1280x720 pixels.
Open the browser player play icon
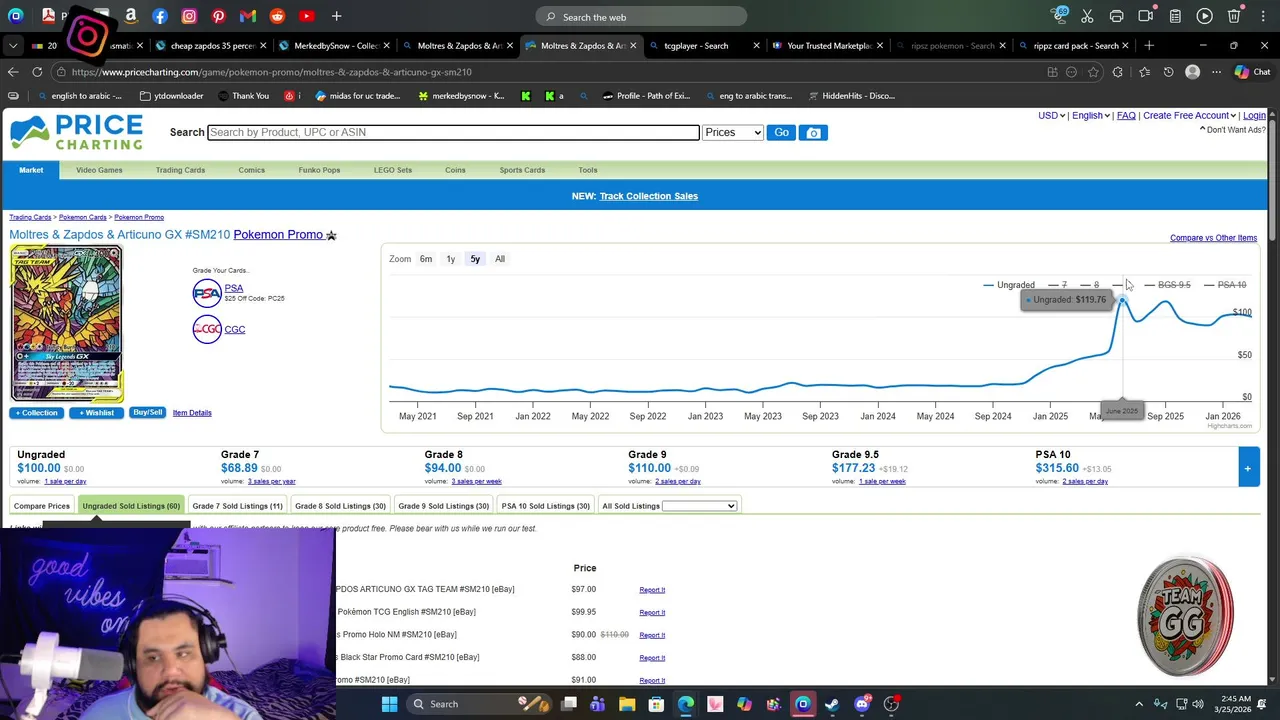click(1204, 16)
